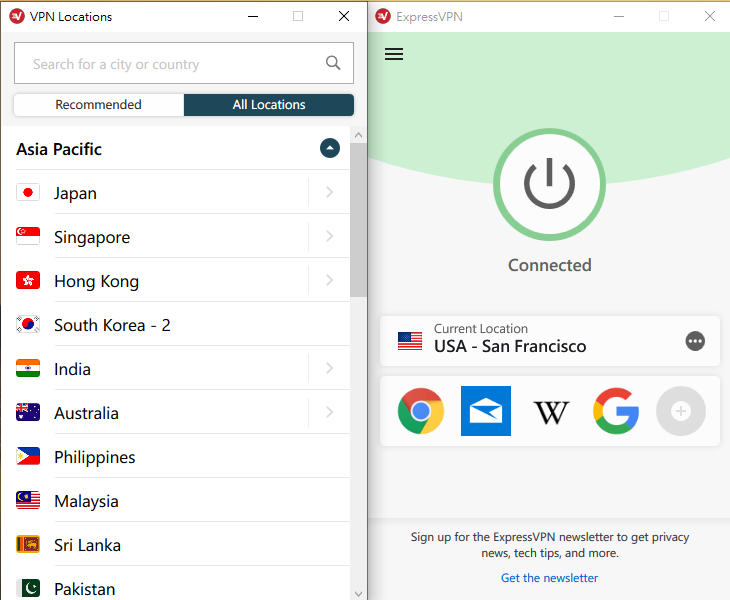Click the USA flag in Current Location
Viewport: 730px width, 600px height.
pos(410,341)
